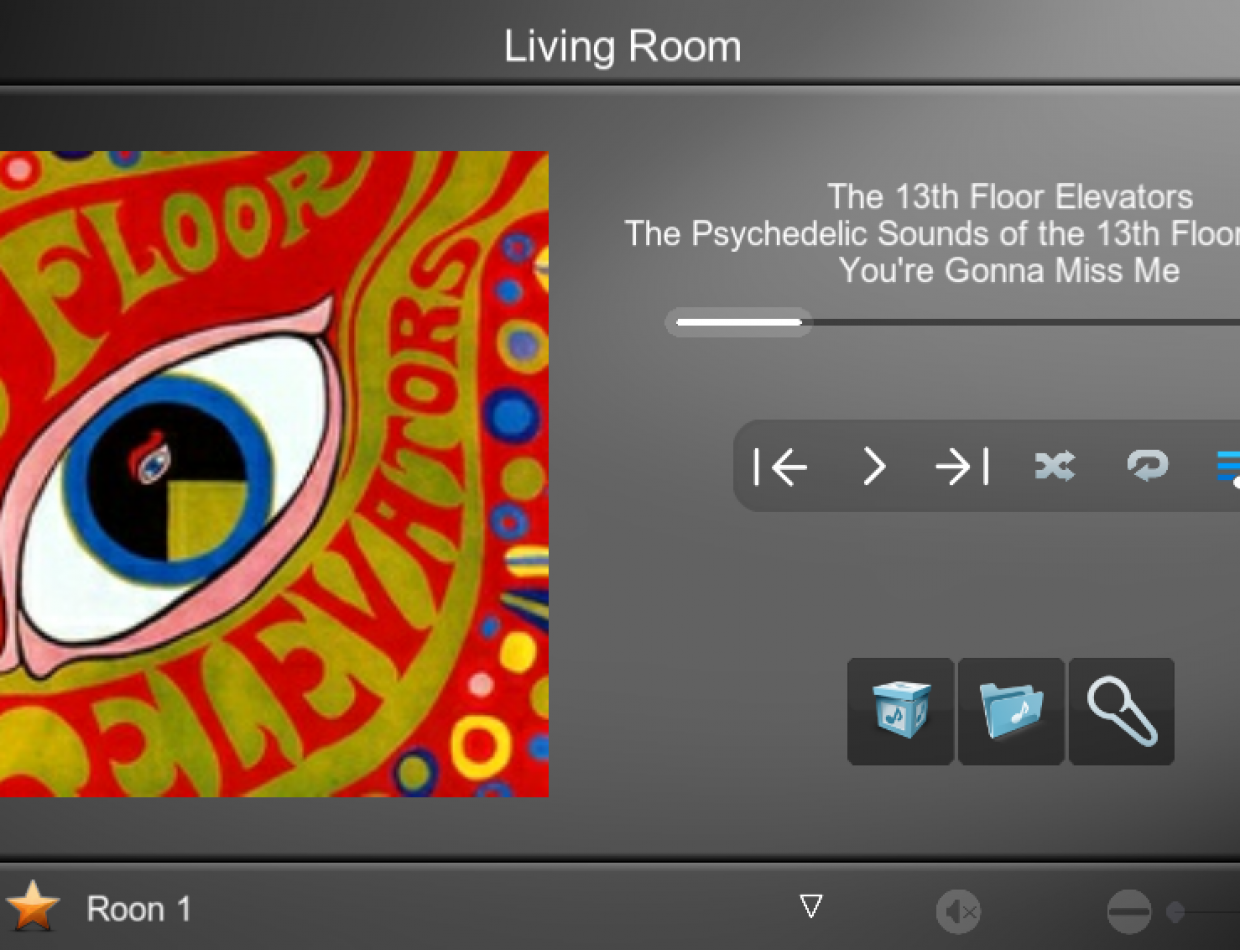This screenshot has height=950, width=1240.
Task: Open the music library box icon
Action: 900,711
